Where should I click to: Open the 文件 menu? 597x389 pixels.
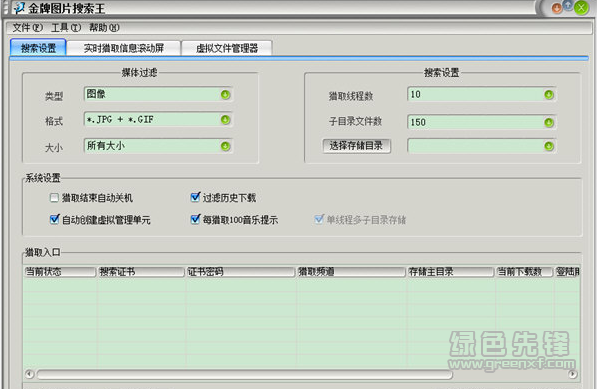(27, 28)
